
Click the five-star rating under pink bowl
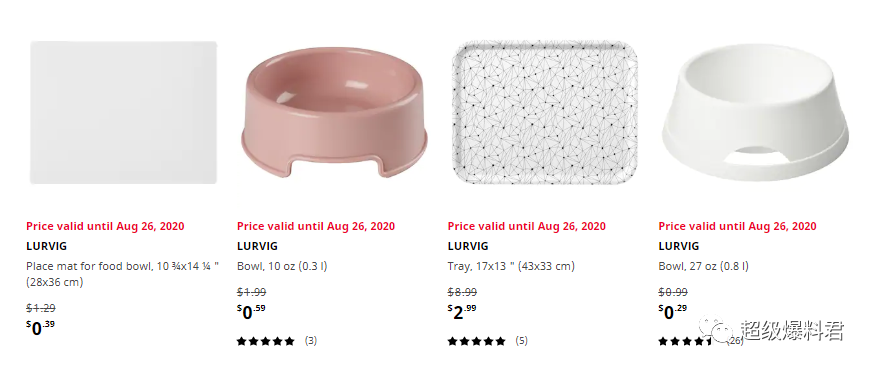coord(266,341)
